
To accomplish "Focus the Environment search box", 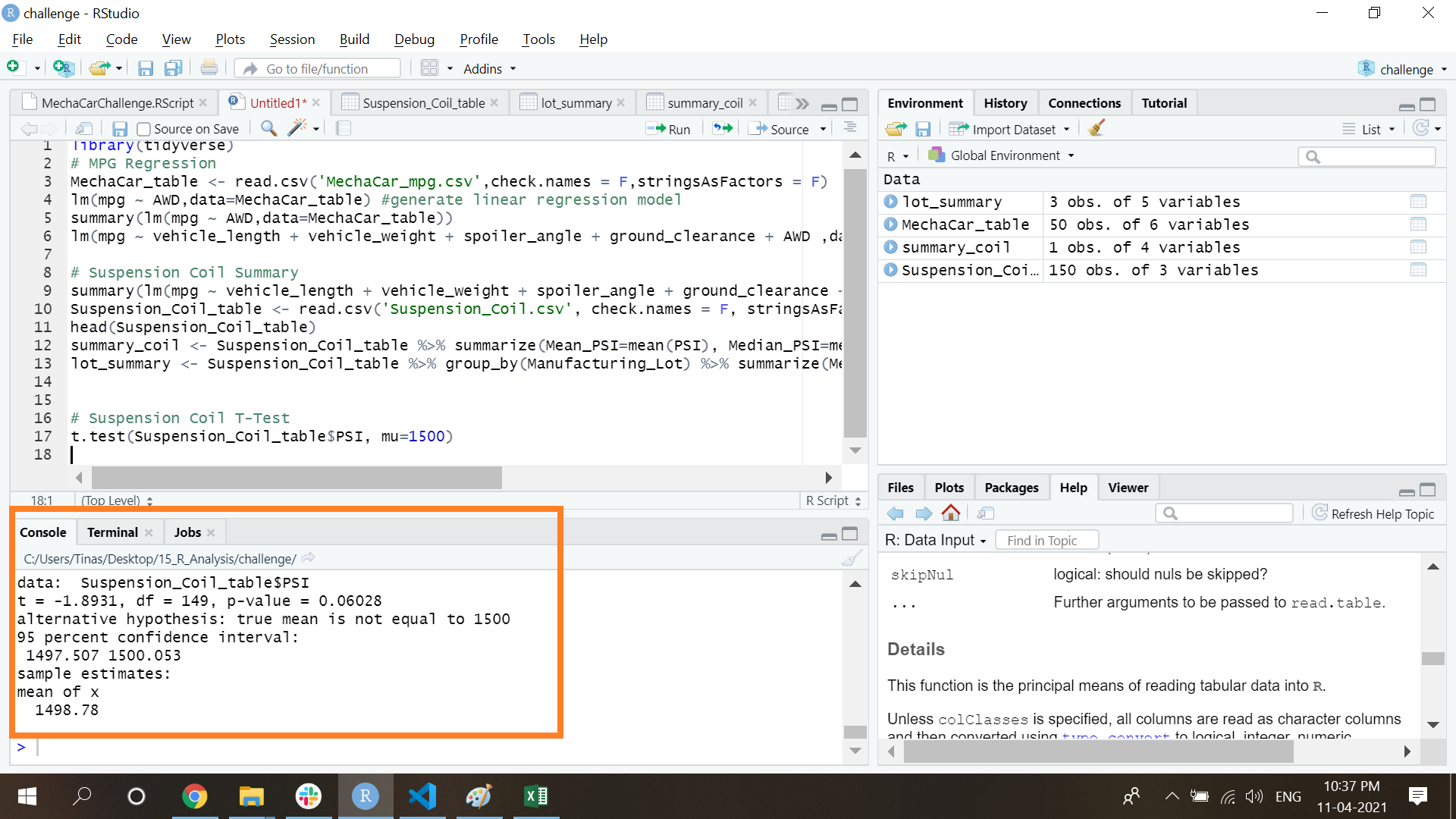I will (x=1367, y=156).
